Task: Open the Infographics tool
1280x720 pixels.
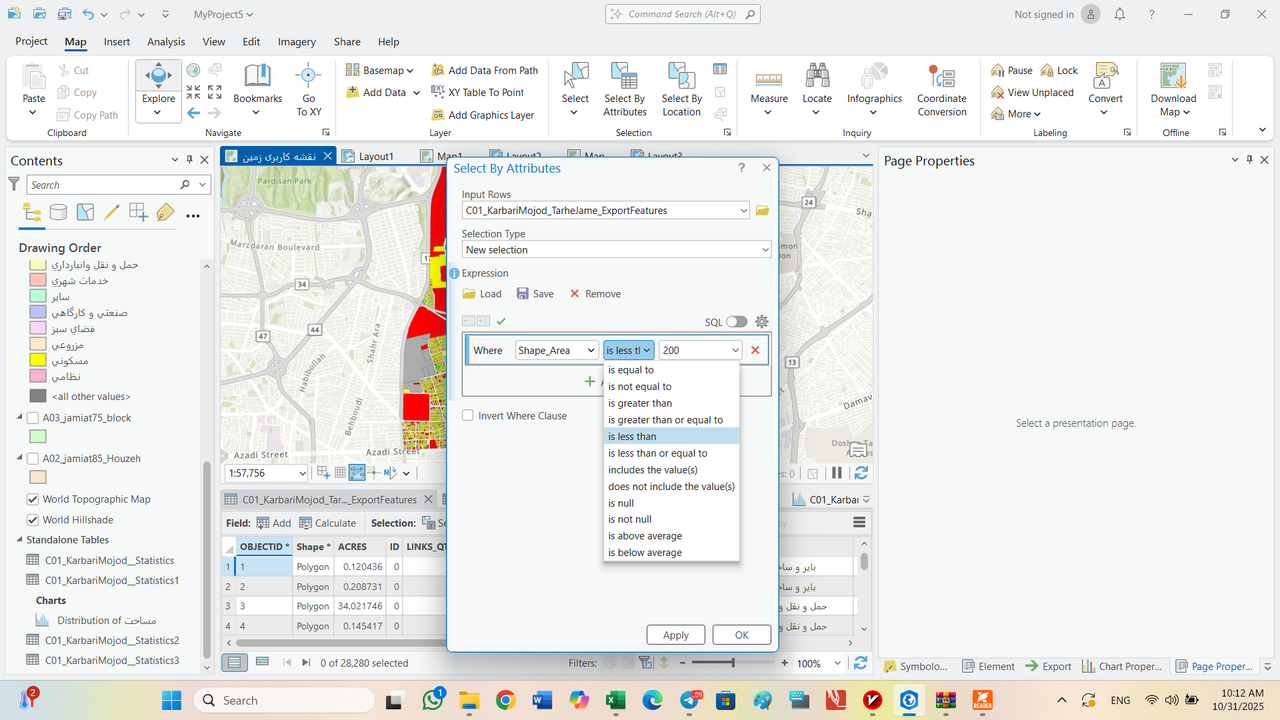Action: coord(874,90)
